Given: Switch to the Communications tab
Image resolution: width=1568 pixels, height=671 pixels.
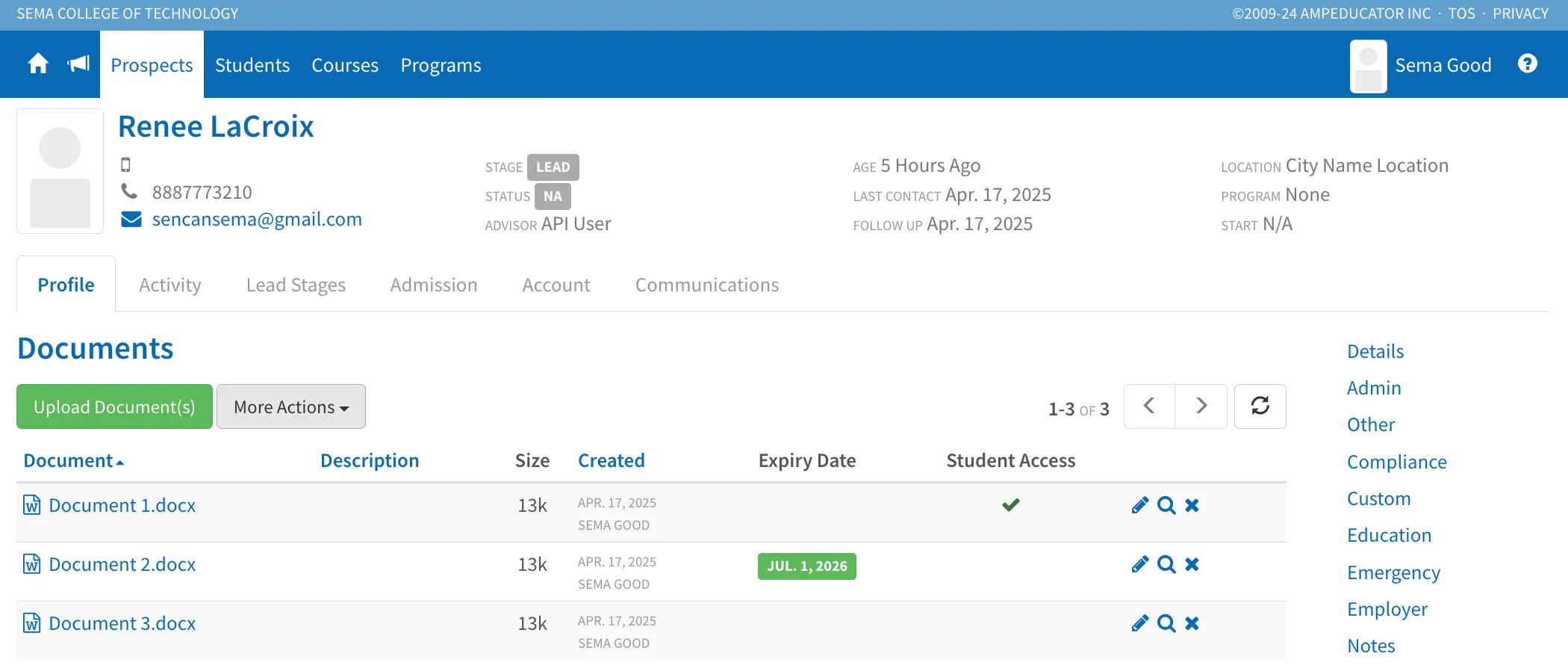Looking at the screenshot, I should (x=707, y=285).
